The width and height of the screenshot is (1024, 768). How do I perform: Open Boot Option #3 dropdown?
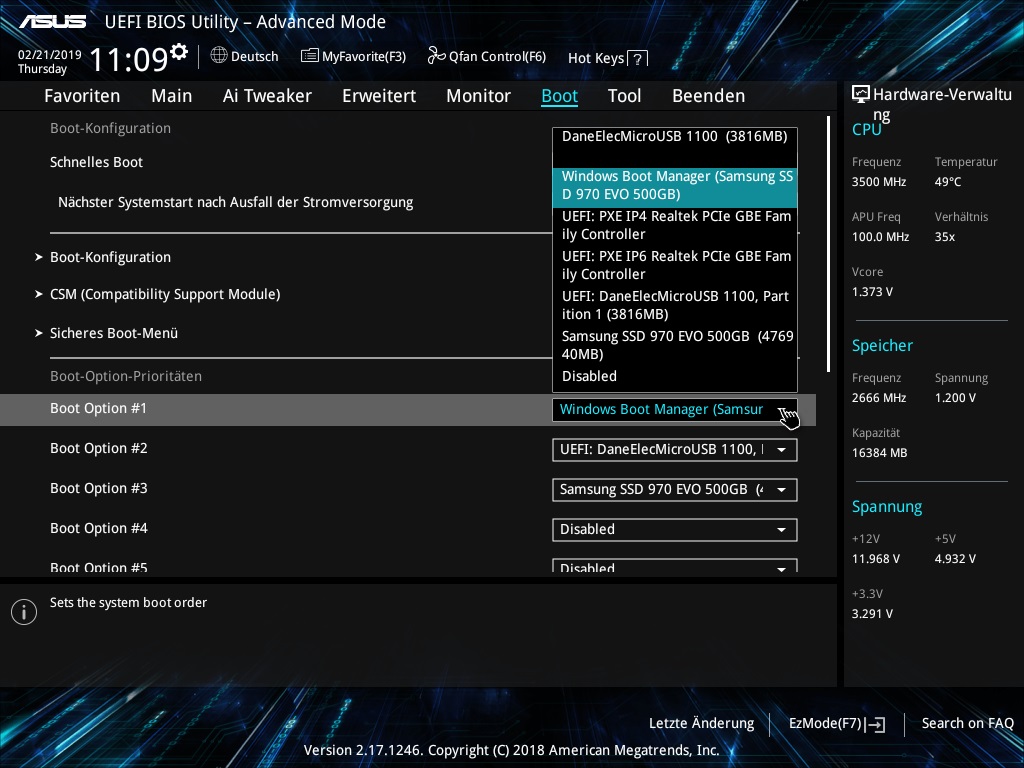(x=675, y=490)
